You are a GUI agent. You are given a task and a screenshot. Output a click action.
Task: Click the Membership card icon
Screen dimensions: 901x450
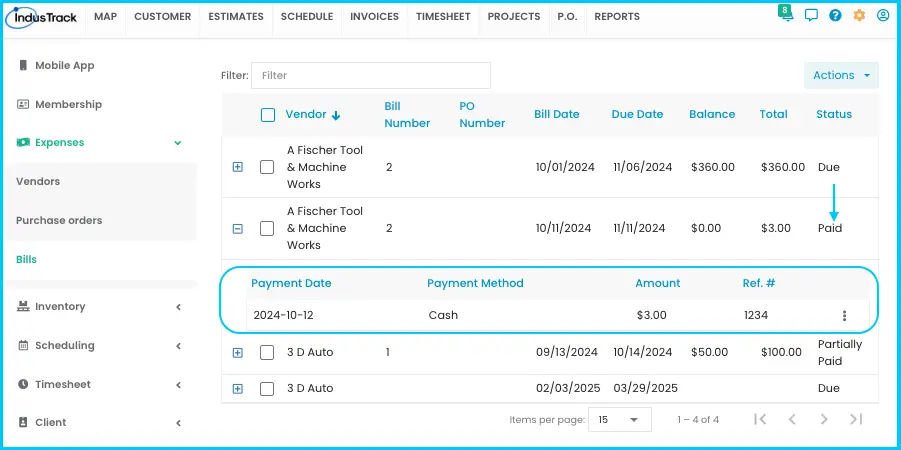click(x=23, y=104)
